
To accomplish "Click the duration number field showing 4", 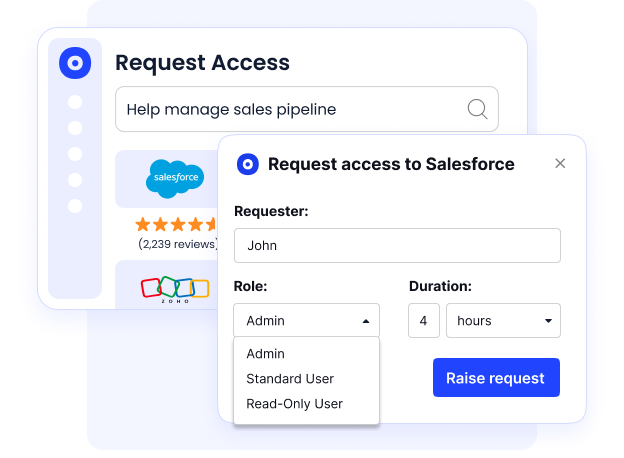I will point(424,321).
